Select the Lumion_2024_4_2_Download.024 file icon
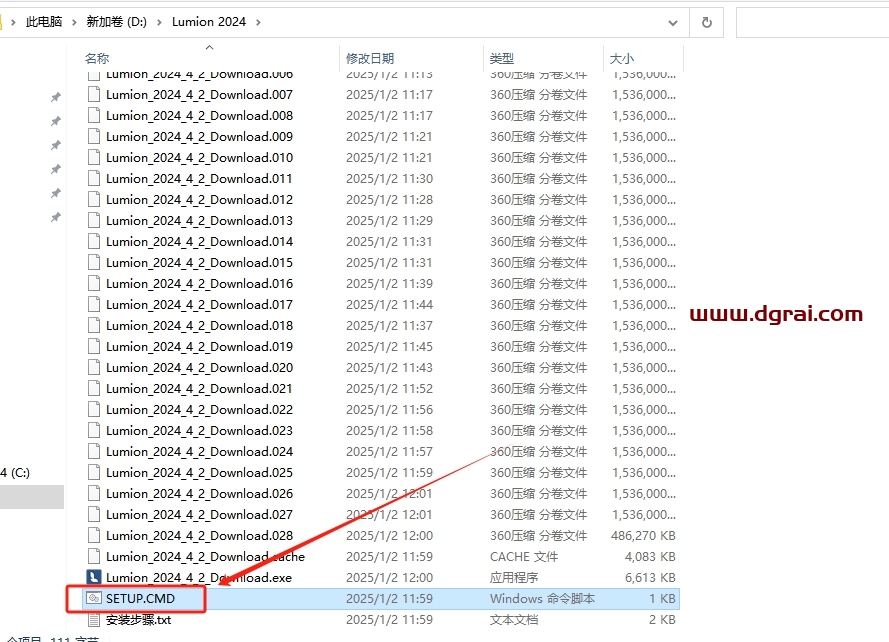This screenshot has width=889, height=642. click(94, 451)
